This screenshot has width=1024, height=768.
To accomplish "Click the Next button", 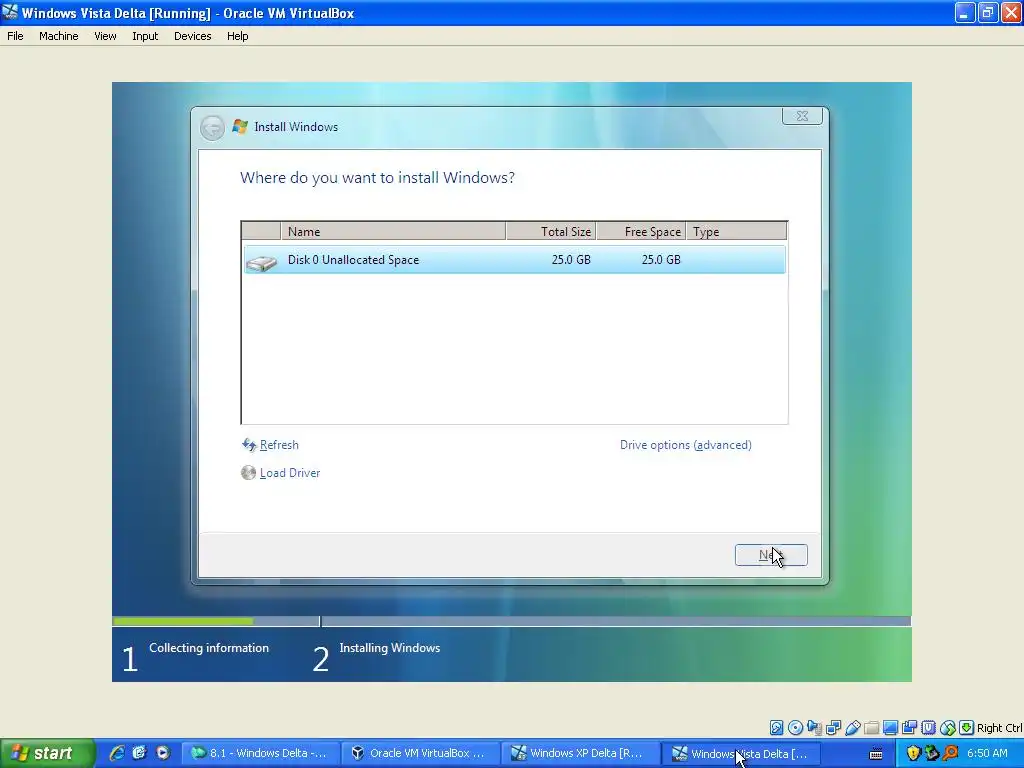I will (x=771, y=555).
